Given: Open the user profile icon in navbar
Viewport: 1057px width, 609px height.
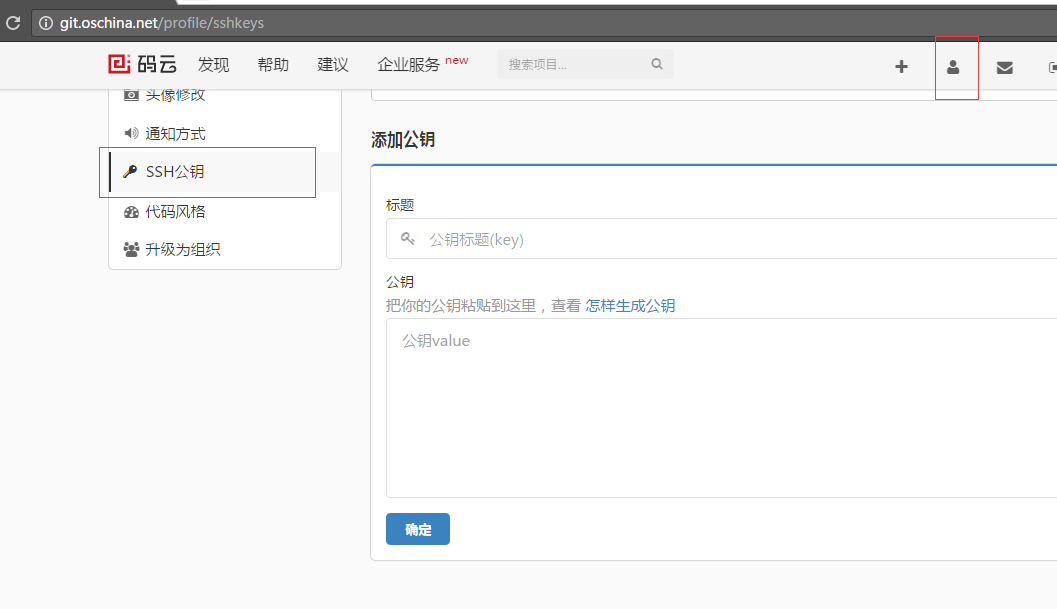Looking at the screenshot, I should coord(954,67).
